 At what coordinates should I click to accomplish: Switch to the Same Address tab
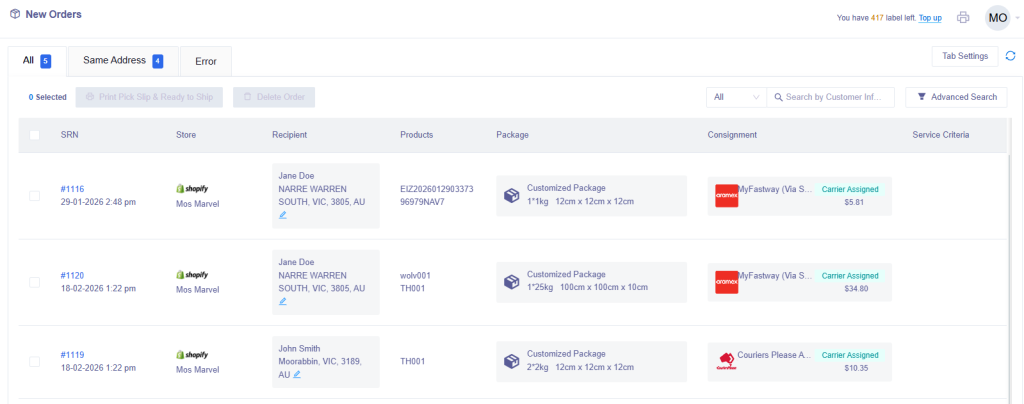pyautogui.click(x=122, y=61)
